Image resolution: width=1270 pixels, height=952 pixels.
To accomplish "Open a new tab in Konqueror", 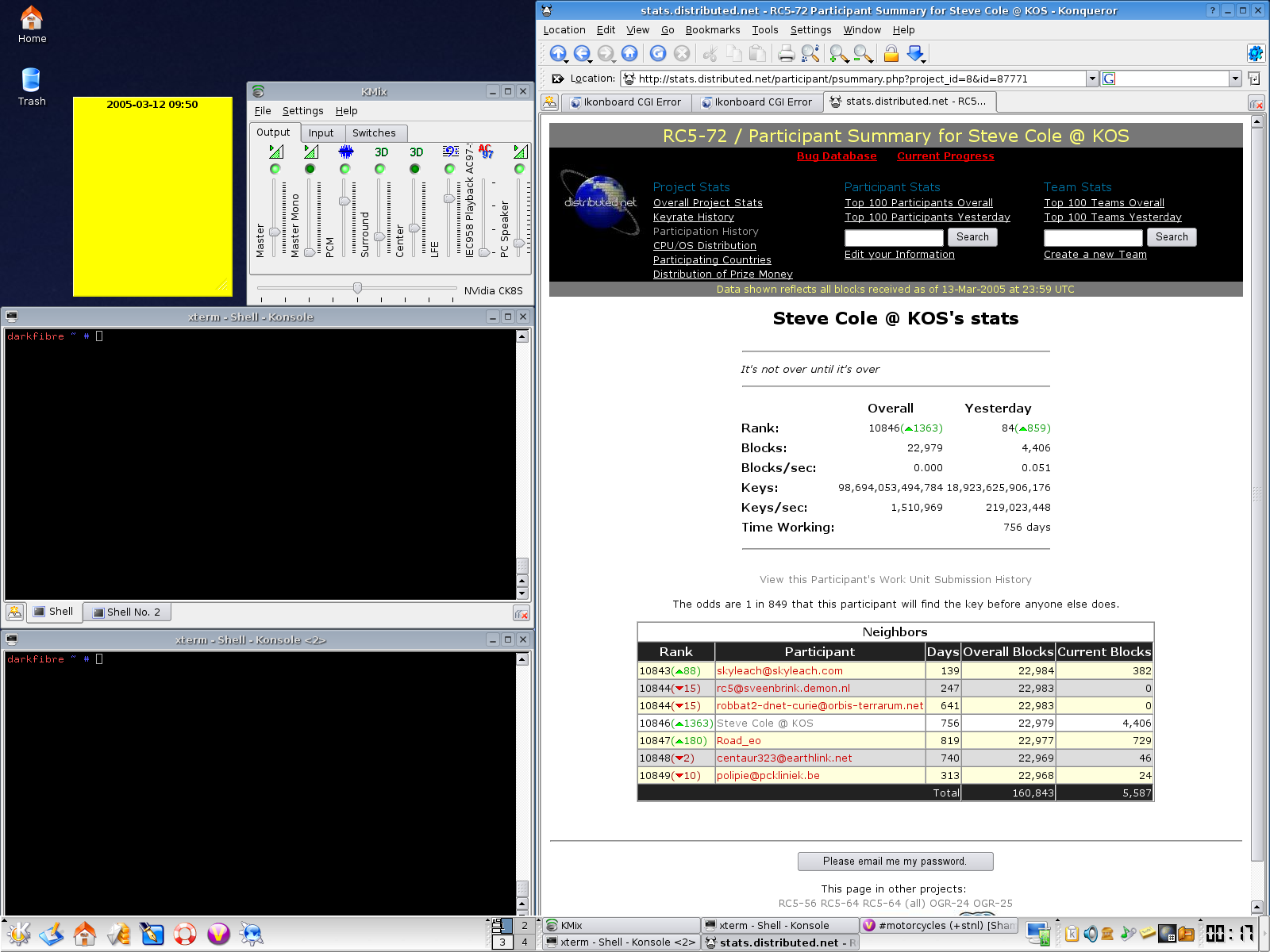I will click(550, 102).
